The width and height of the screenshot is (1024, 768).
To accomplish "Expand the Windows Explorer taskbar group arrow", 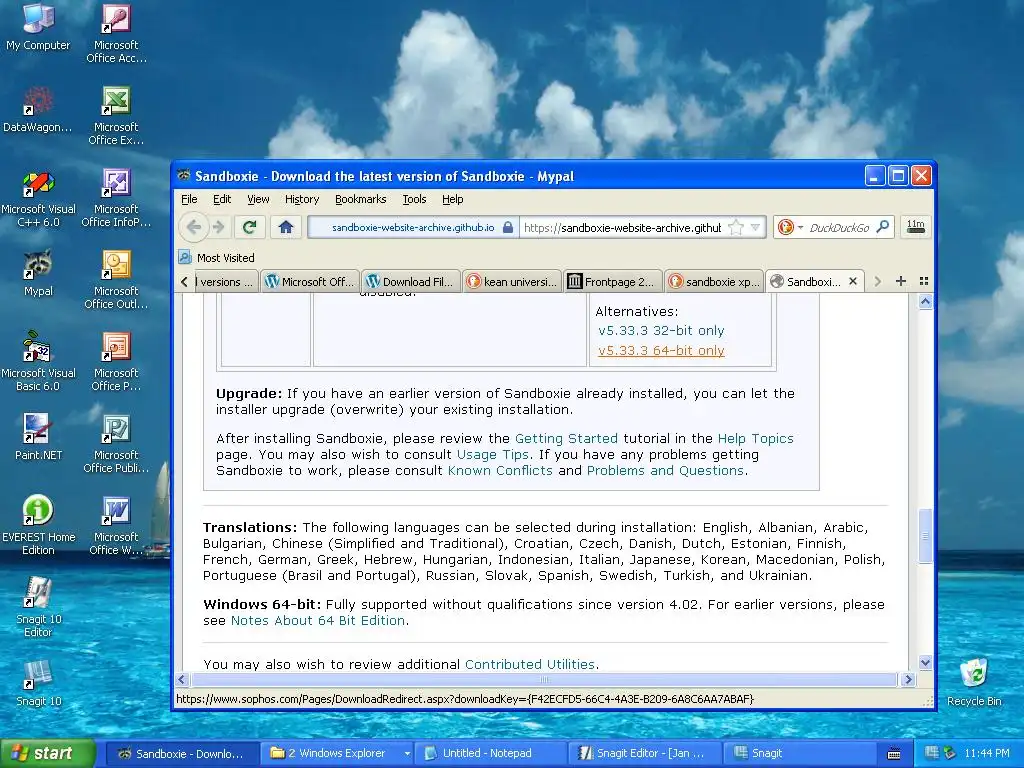I will pos(406,753).
